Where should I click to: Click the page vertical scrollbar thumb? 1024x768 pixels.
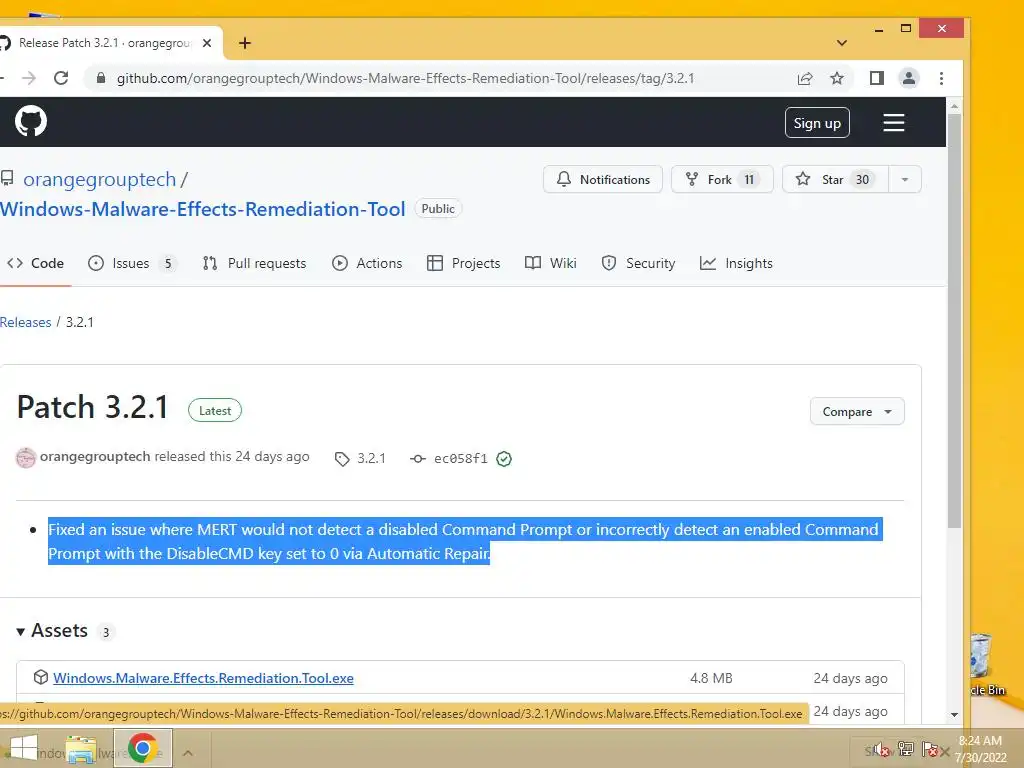pos(954,320)
